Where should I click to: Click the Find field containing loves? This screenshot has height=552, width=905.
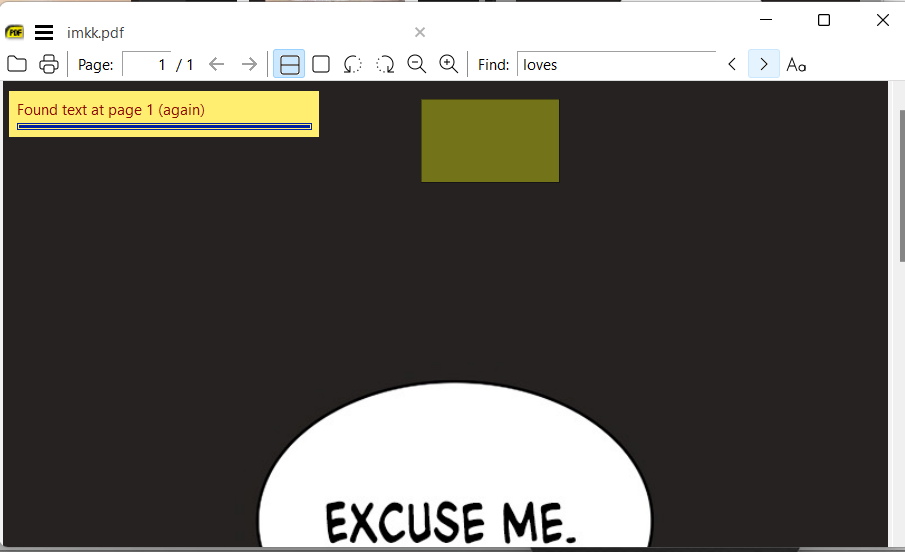616,64
